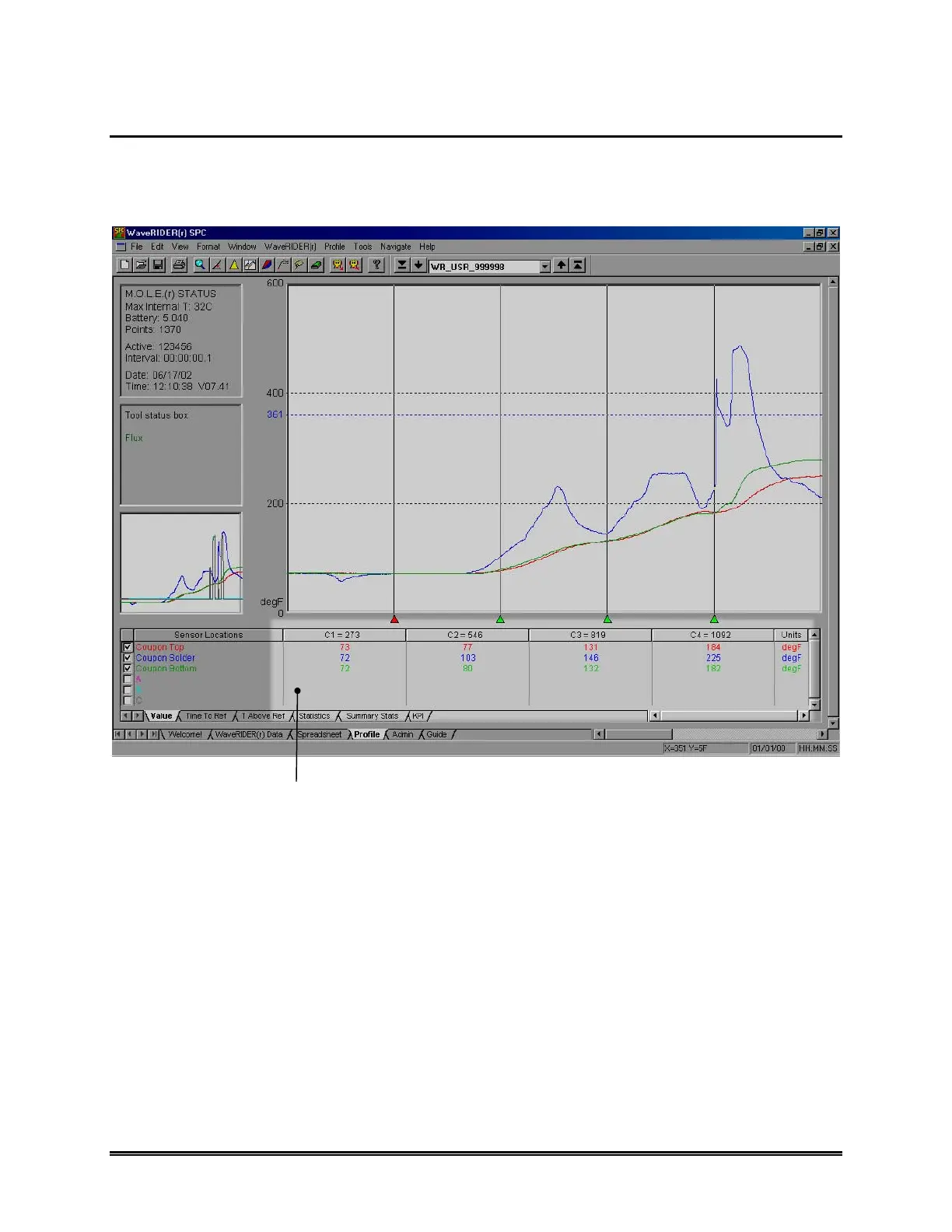Switch to the WaveRIDER(r) Data worksheet tab

pyautogui.click(x=249, y=734)
